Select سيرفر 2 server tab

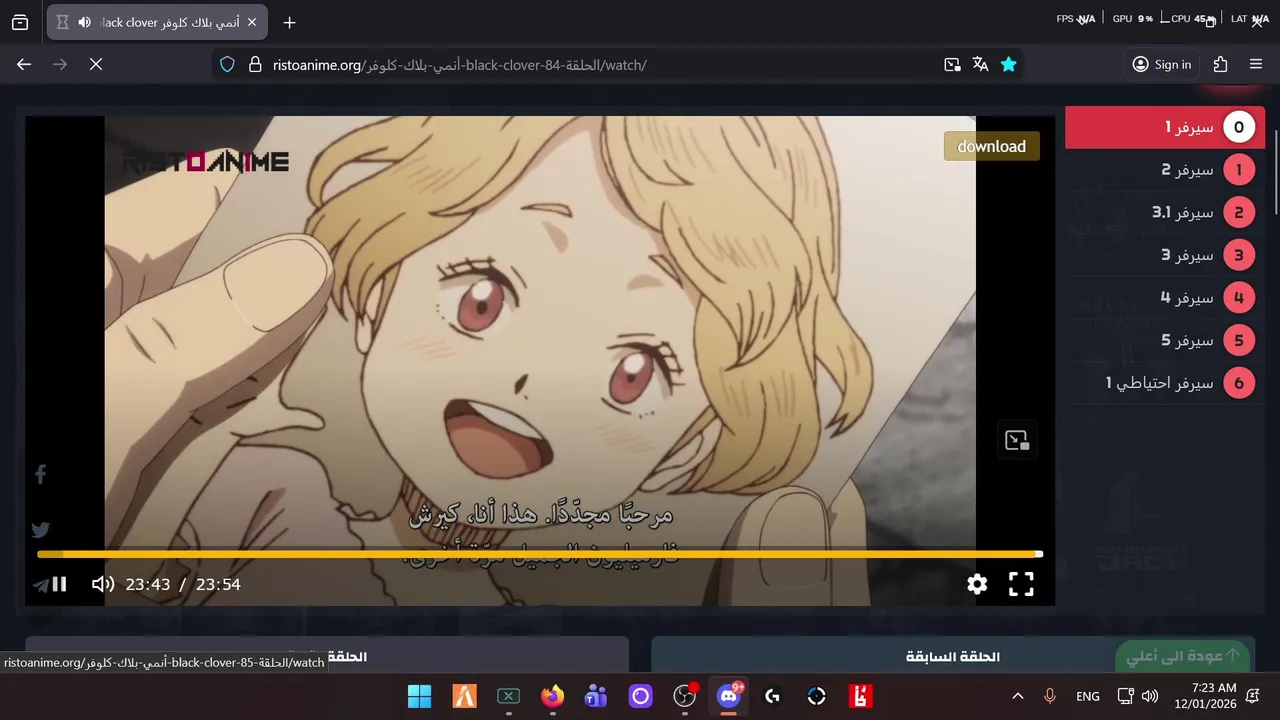click(1165, 170)
